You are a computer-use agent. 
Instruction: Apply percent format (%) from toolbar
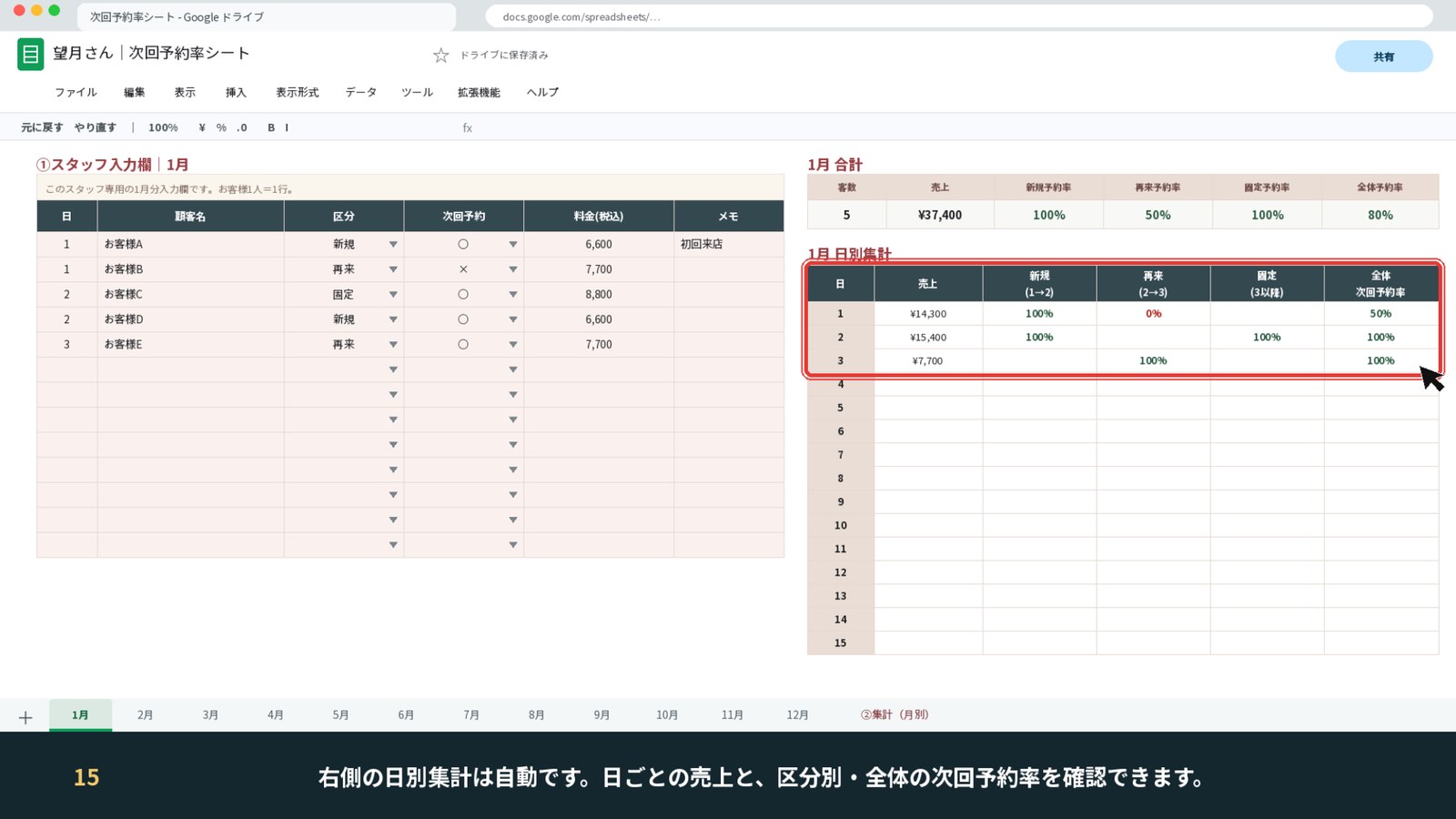click(x=221, y=128)
